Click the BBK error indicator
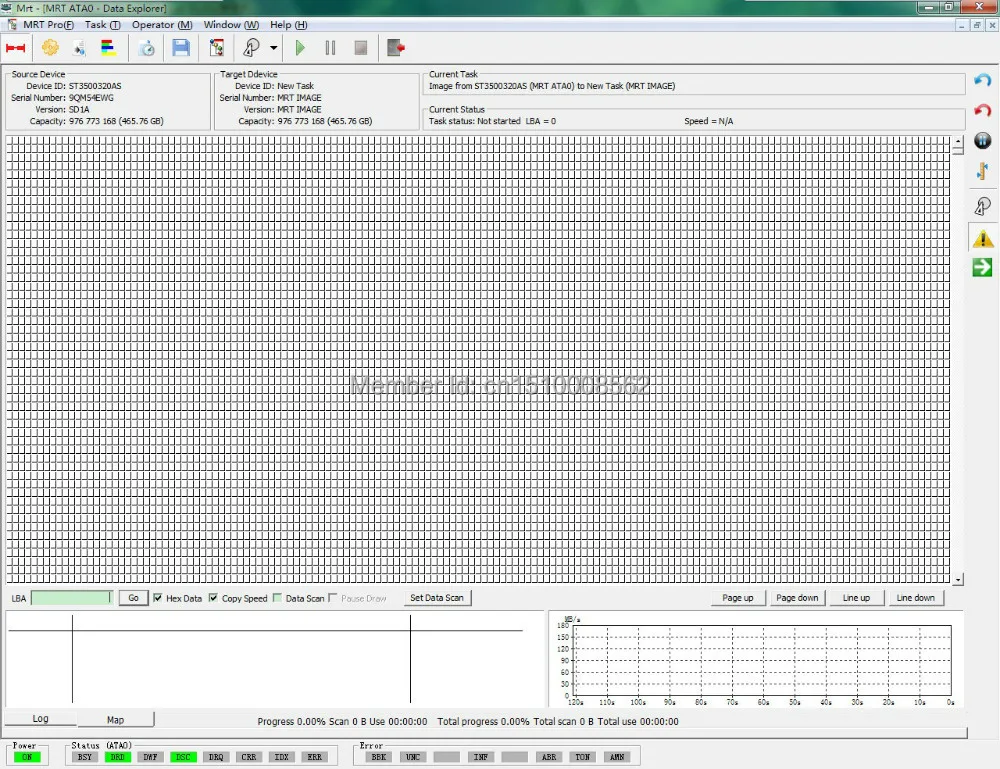1000x769 pixels. point(379,757)
